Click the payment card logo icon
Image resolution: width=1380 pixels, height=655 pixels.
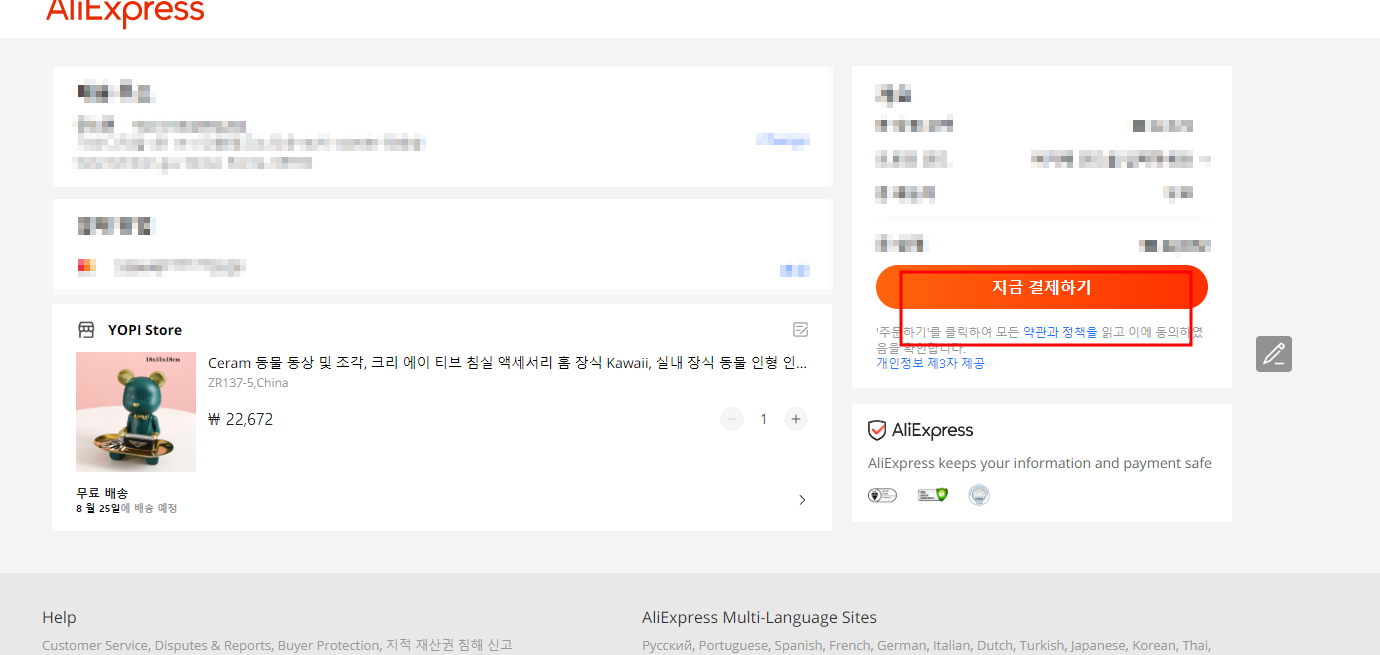click(x=86, y=266)
